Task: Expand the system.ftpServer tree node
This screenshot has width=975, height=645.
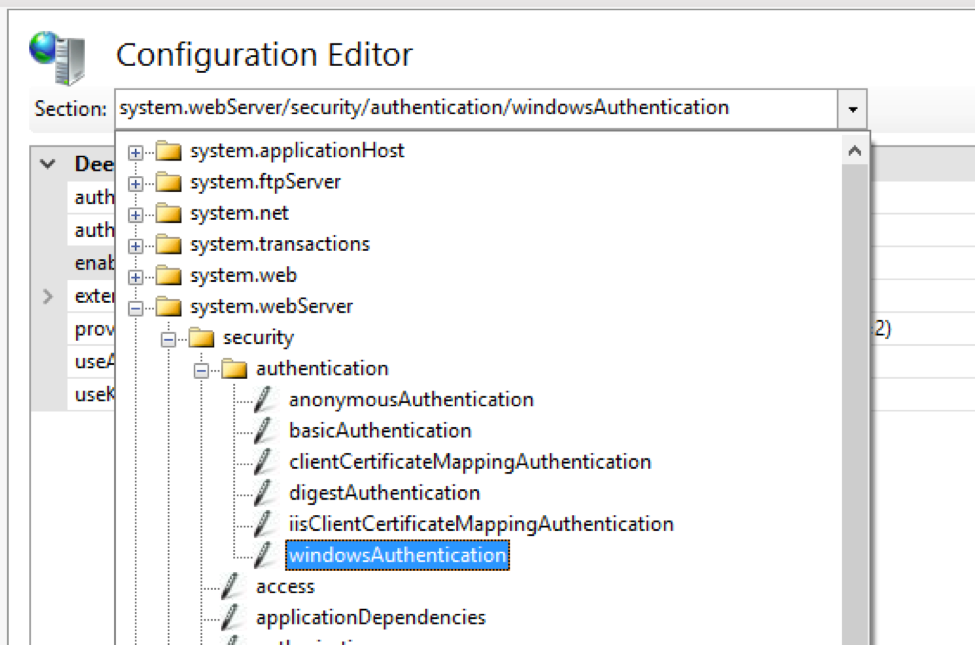Action: tap(135, 183)
